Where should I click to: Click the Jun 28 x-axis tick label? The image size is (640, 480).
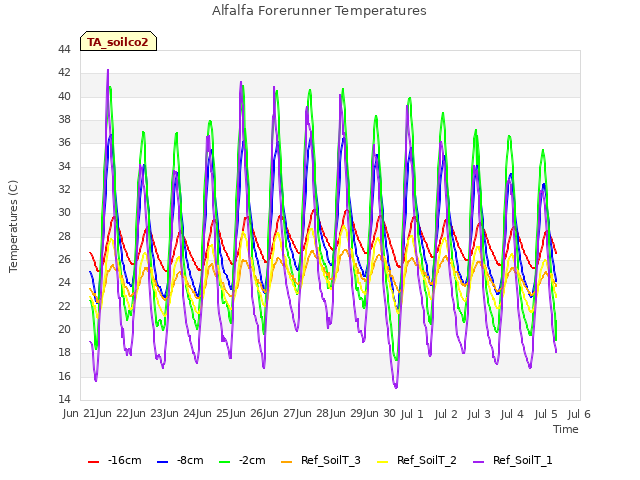(x=314, y=414)
